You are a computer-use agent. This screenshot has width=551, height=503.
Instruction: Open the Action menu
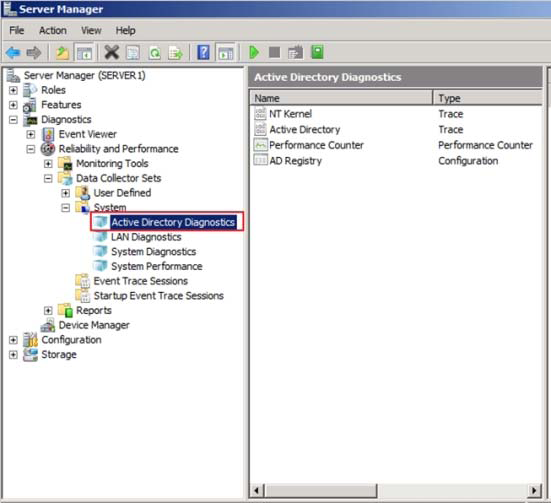point(53,31)
